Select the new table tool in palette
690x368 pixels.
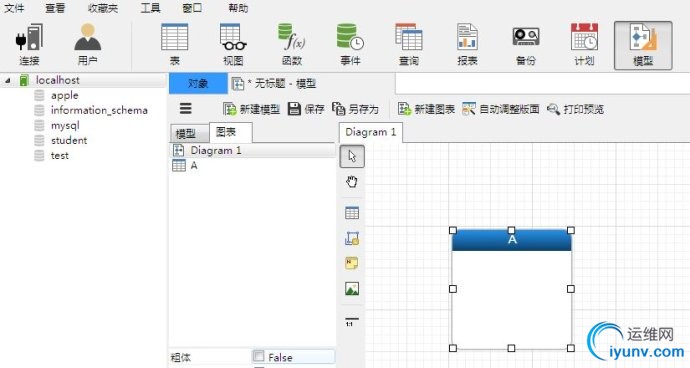352,213
